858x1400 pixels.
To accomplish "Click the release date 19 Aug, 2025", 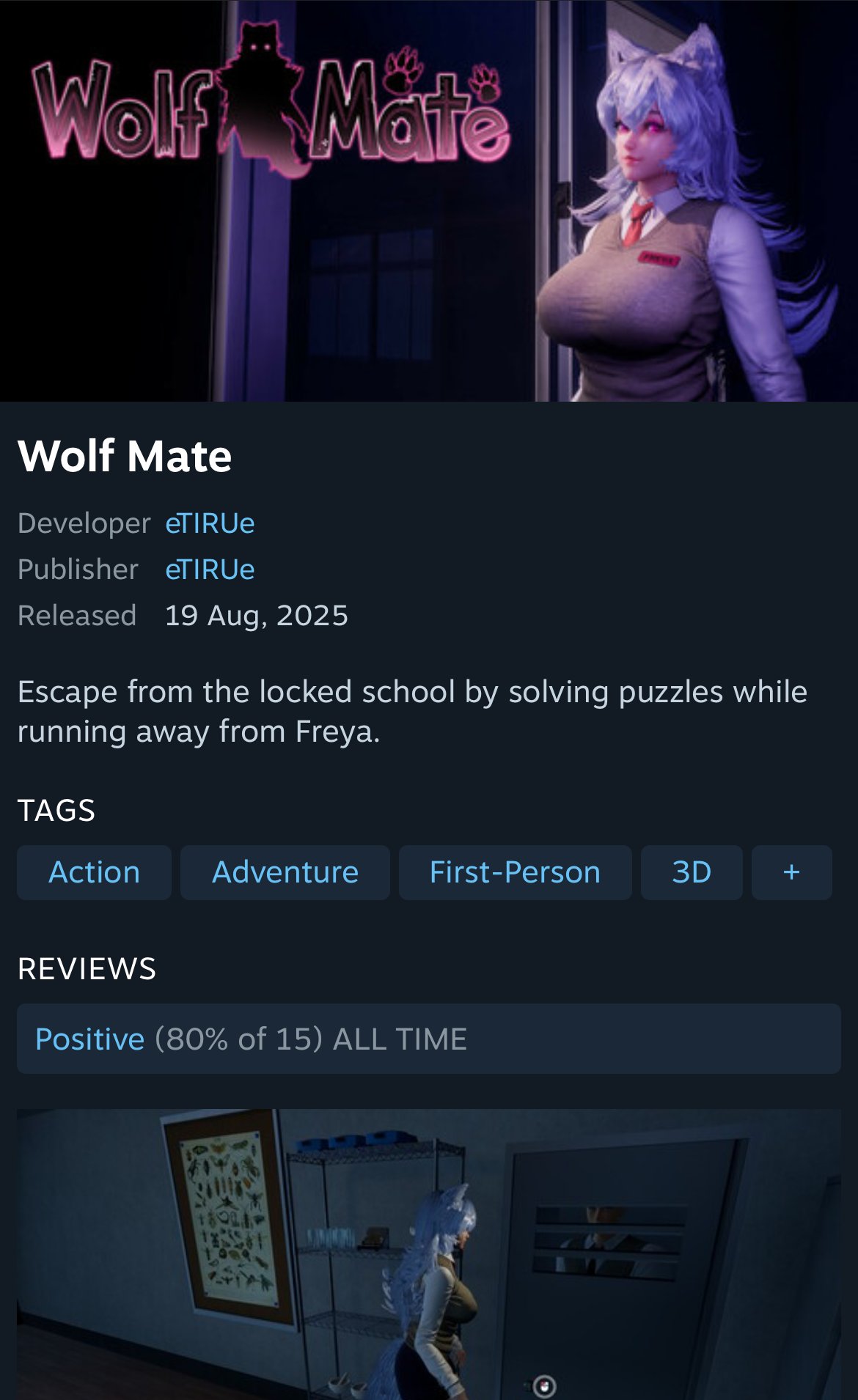I will point(257,616).
